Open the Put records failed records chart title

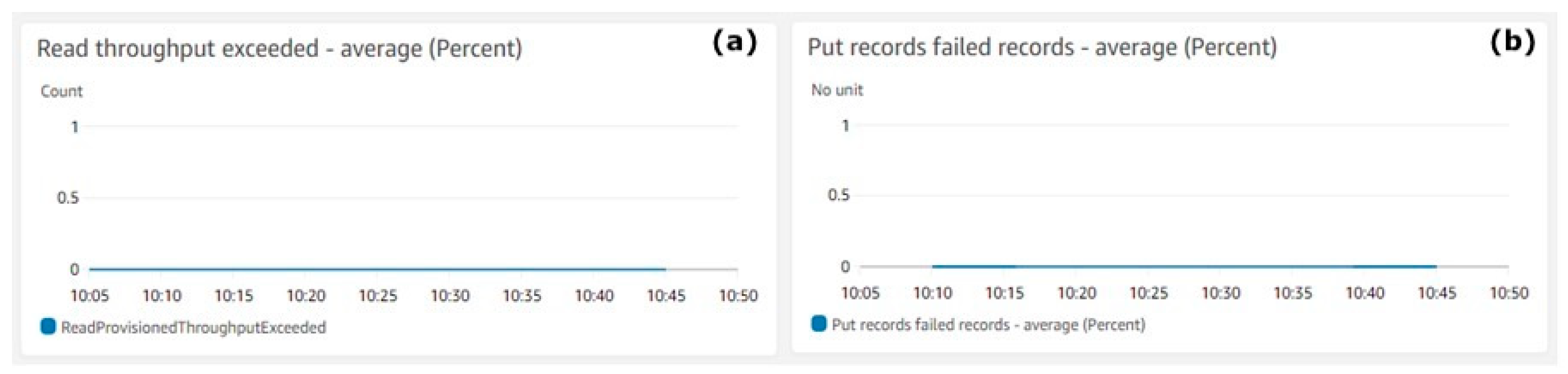point(1042,47)
